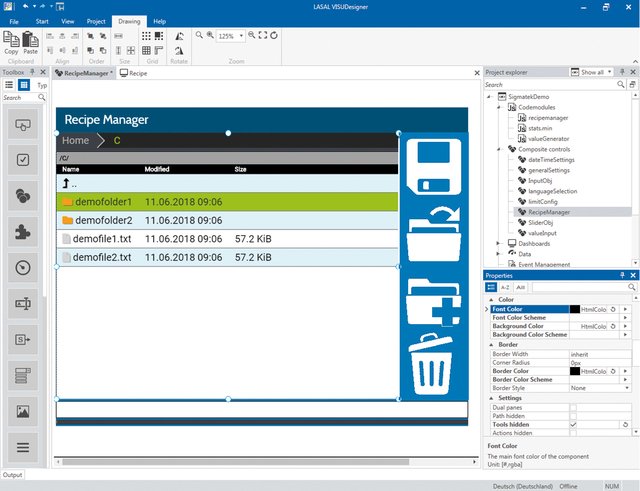The image size is (640, 491).
Task: Click the Rotate flip icon in ribbon
Action: 179,36
